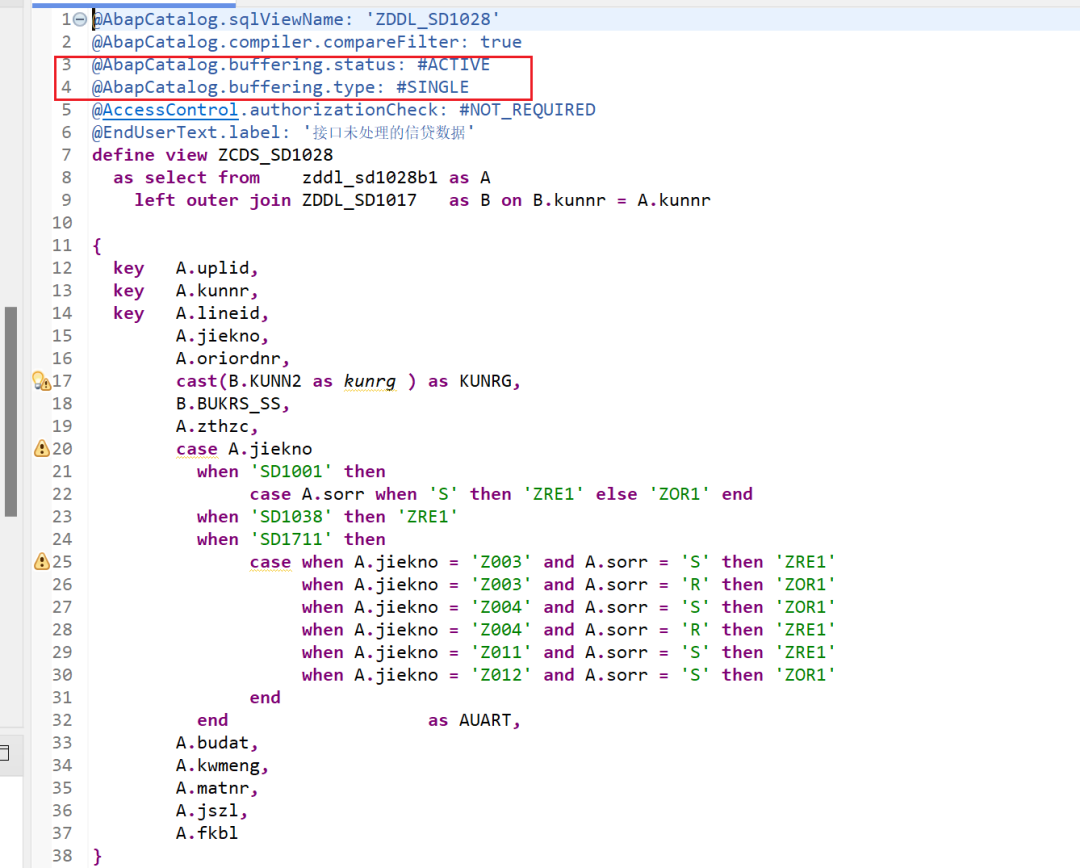This screenshot has width=1080, height=868.
Task: Click the field A.fkbl
Action: [207, 834]
